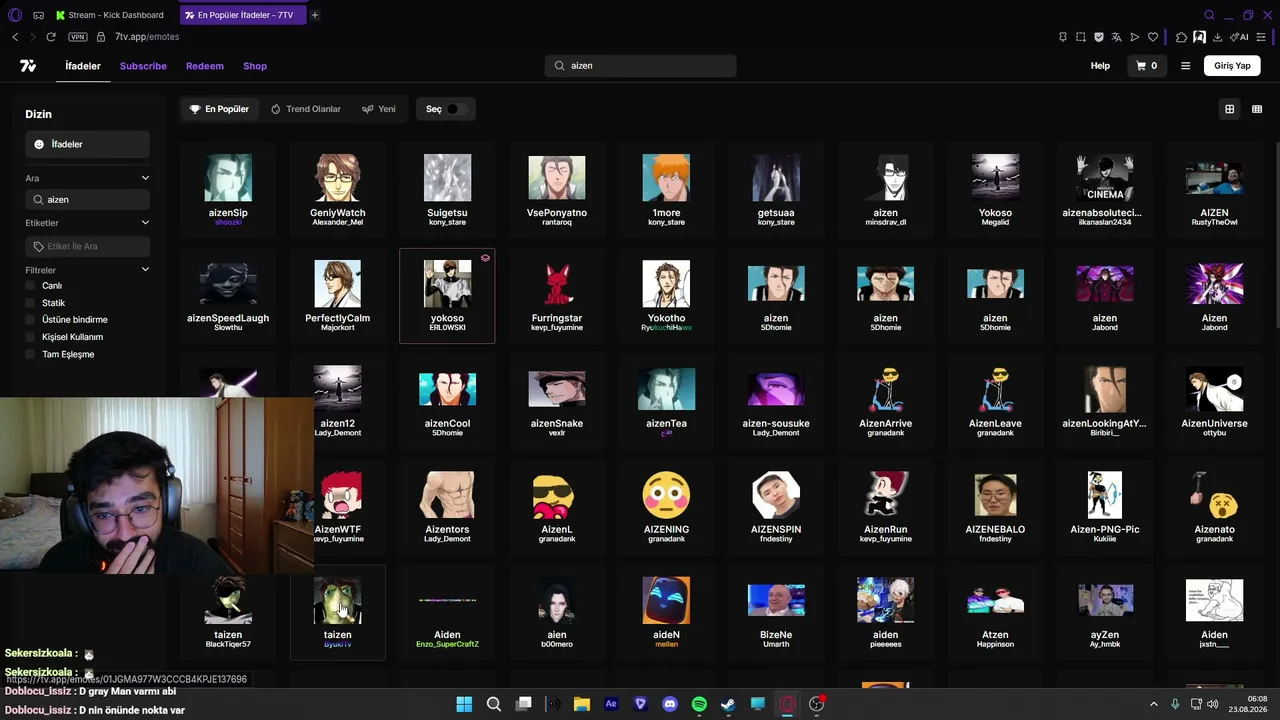Open Spotify from the taskbar
Viewport: 1280px width, 720px height.
click(x=699, y=704)
